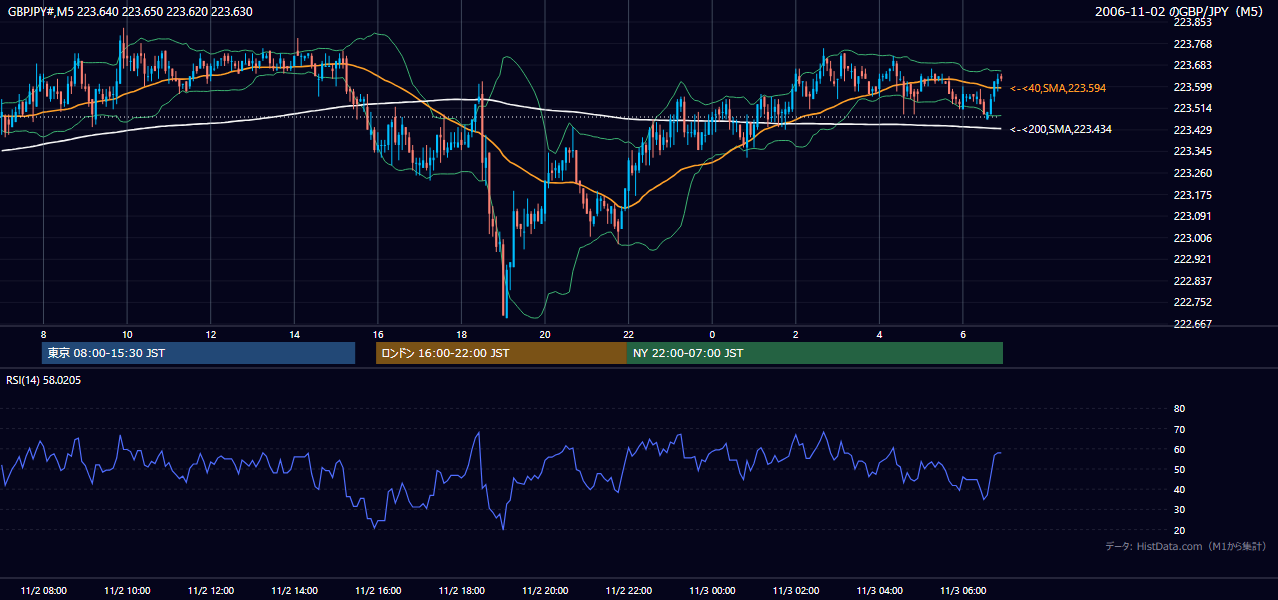Click the bottom date label 11/2 14:00
The image size is (1278, 600).
click(x=294, y=591)
